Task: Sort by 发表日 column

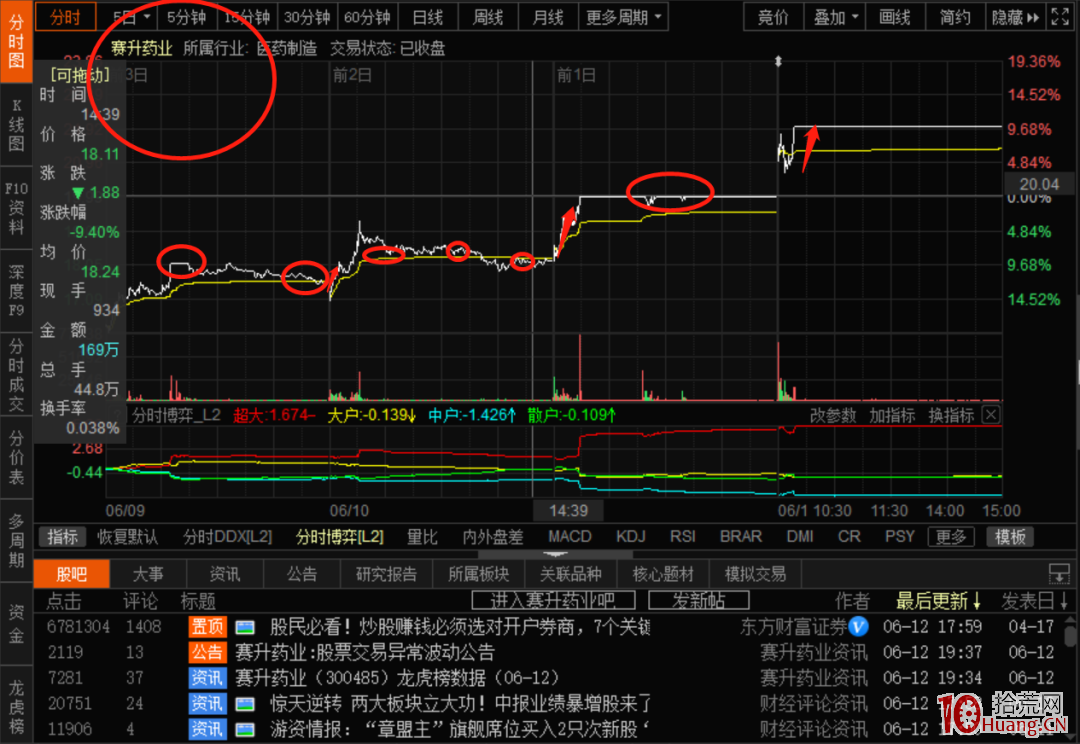Action: pos(1035,601)
